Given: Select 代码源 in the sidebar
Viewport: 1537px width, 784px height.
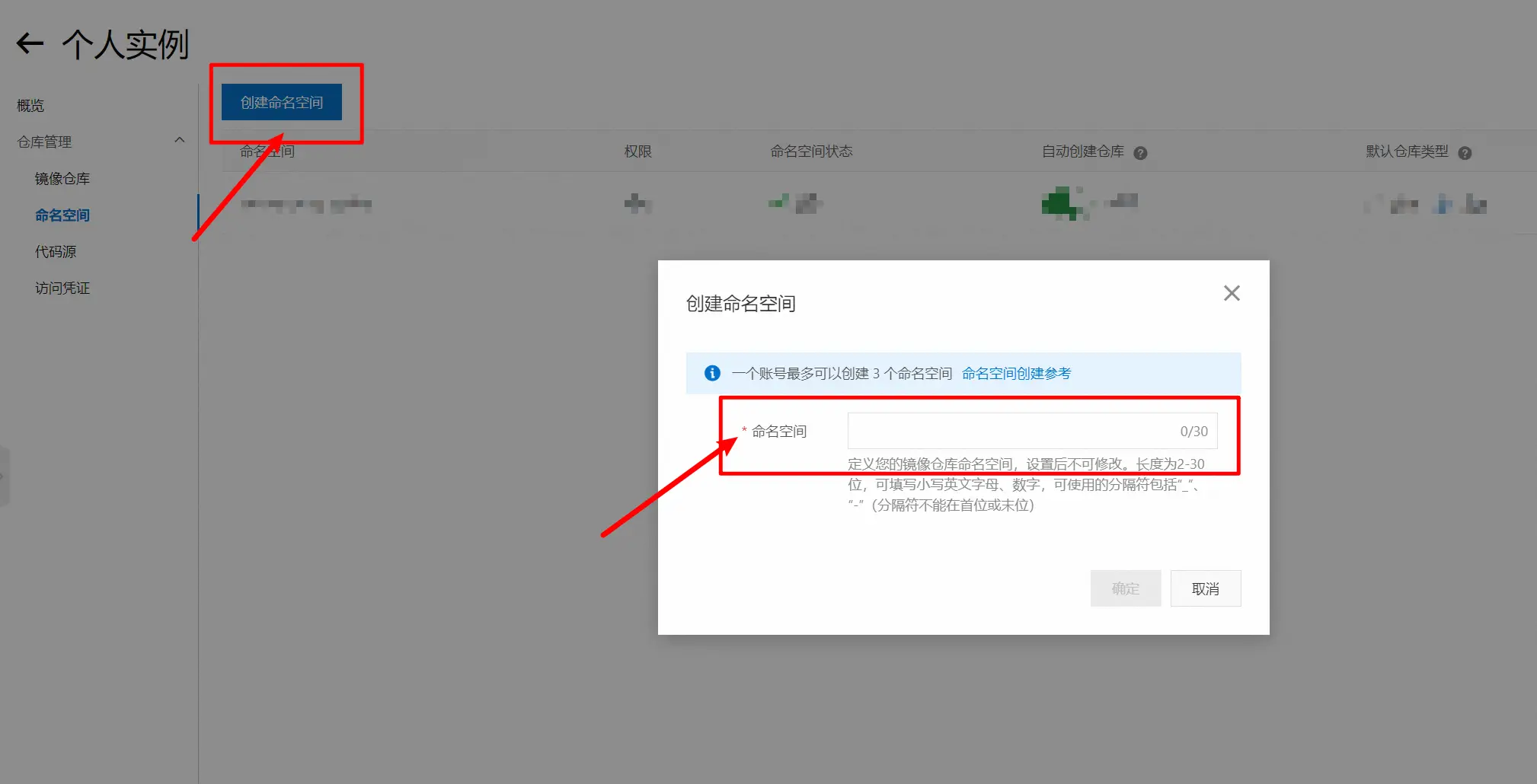Looking at the screenshot, I should 56,251.
